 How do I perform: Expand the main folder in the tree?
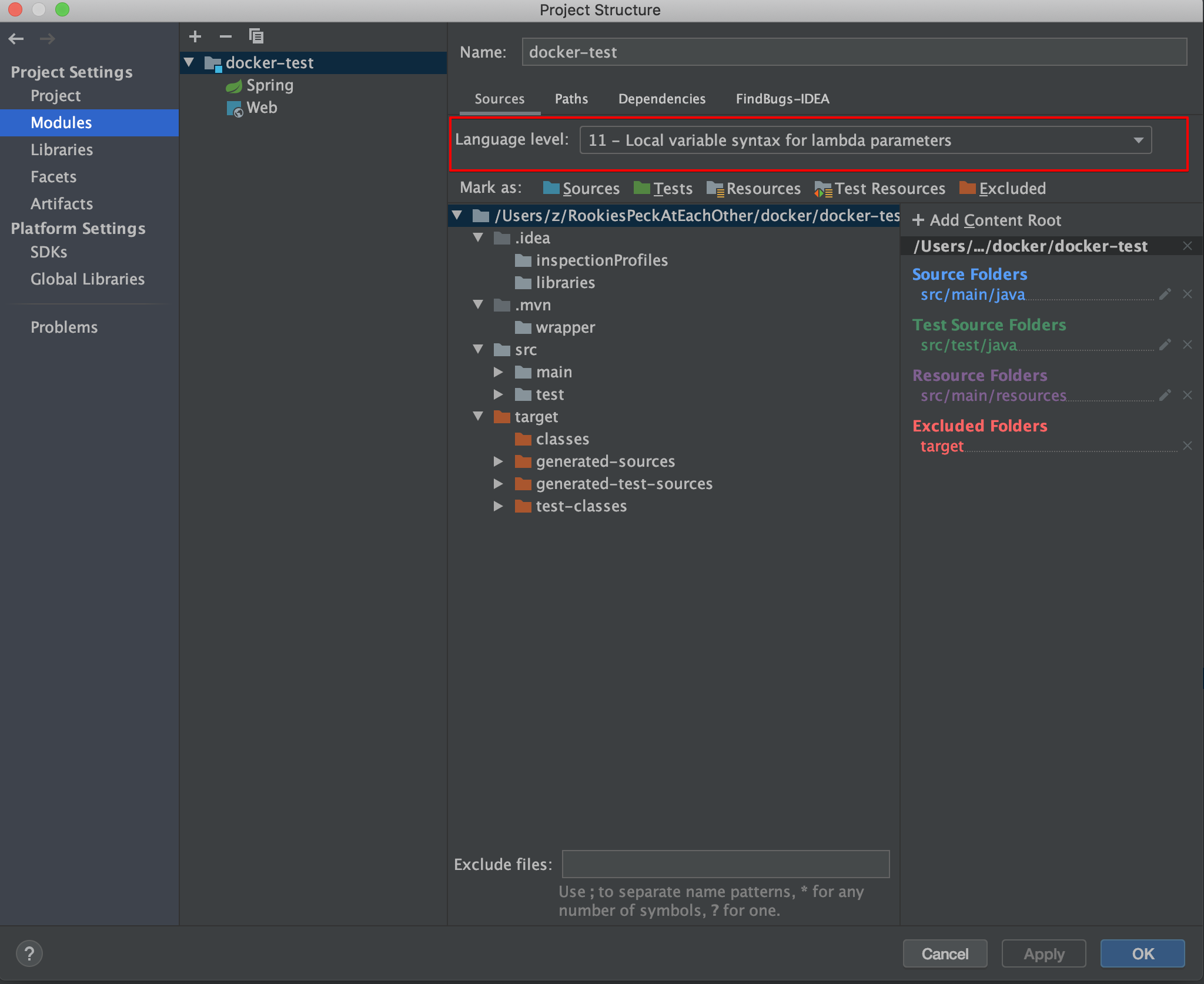[x=498, y=372]
